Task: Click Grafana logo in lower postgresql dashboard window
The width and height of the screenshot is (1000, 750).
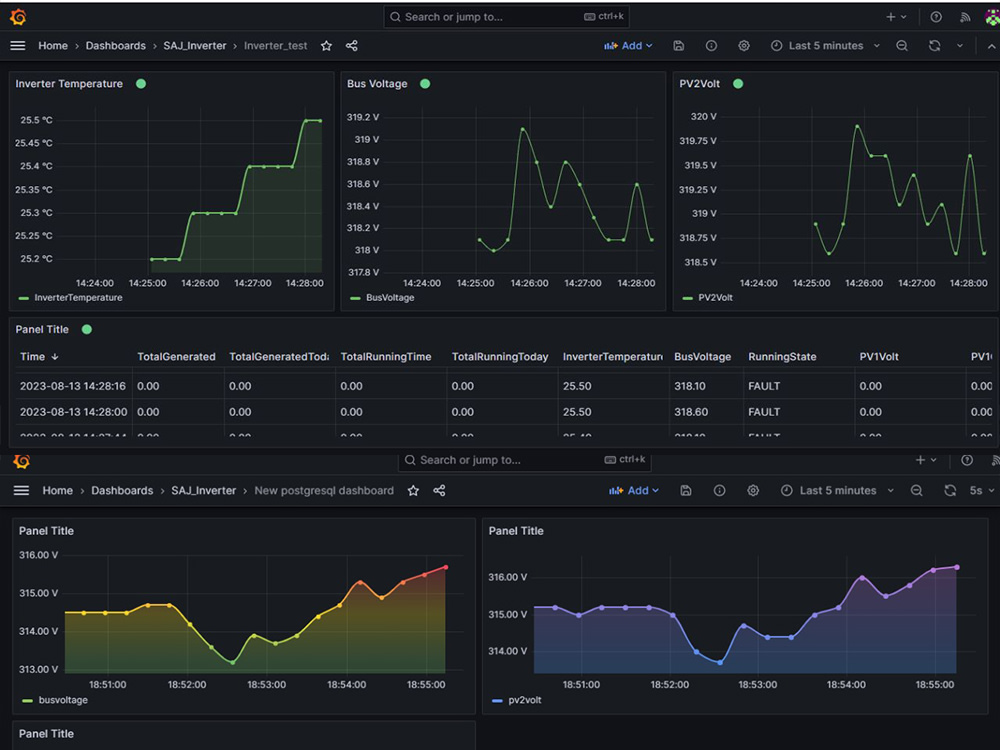Action: click(22, 461)
